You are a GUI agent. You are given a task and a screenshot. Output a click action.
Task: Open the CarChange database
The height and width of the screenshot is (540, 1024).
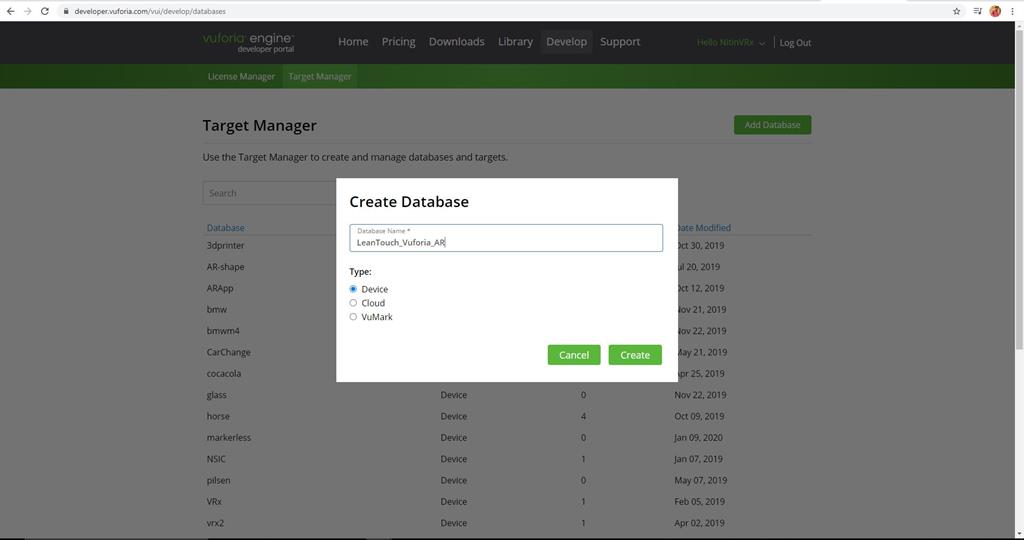229,352
